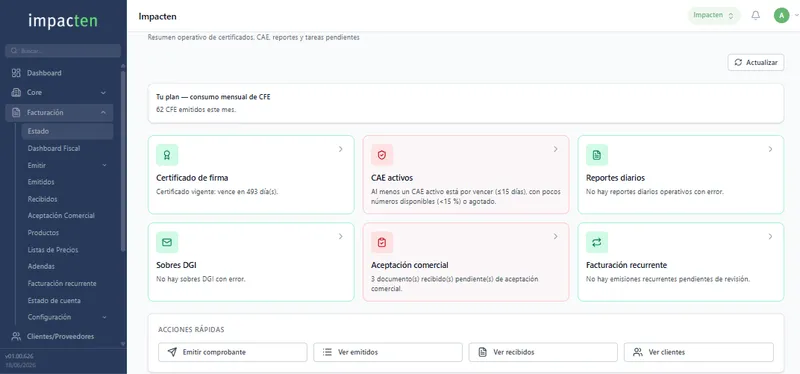Open Facturación recurrente card arrow
800x374 pixels.
[770, 236]
